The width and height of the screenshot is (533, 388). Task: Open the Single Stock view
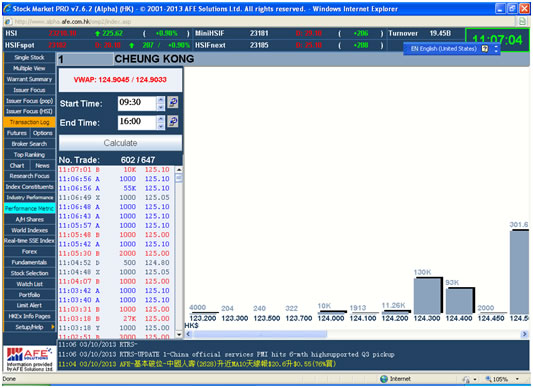click(29, 57)
